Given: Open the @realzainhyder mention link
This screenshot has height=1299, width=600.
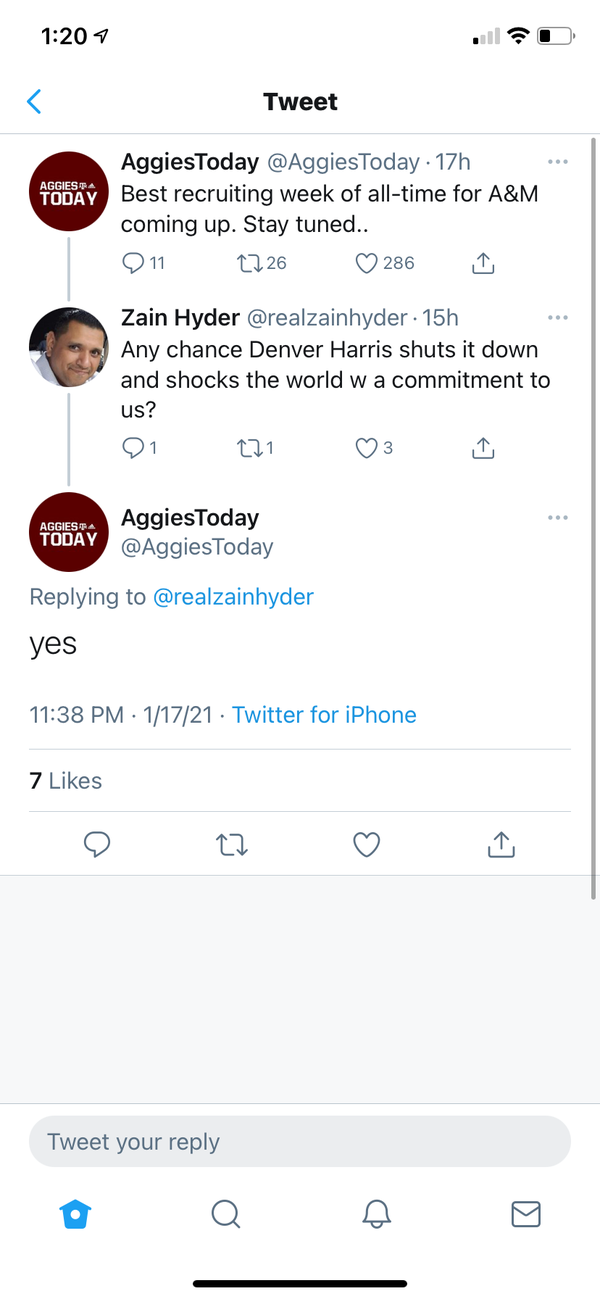Looking at the screenshot, I should point(233,597).
